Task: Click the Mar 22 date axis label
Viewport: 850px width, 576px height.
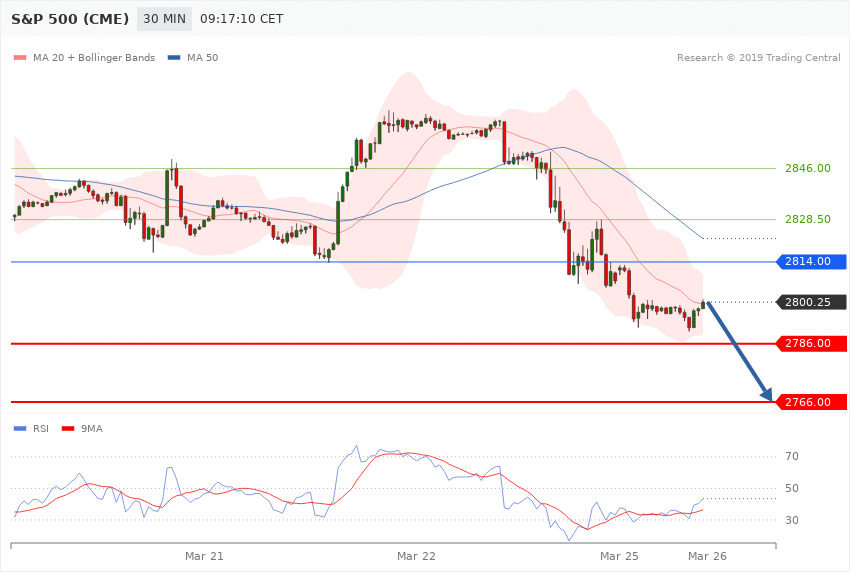Action: click(416, 556)
